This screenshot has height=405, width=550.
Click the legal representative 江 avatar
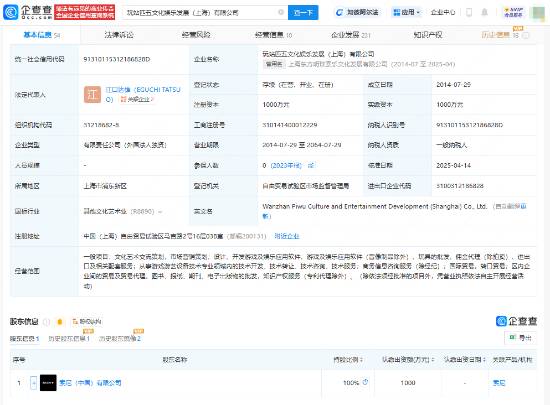(92, 95)
